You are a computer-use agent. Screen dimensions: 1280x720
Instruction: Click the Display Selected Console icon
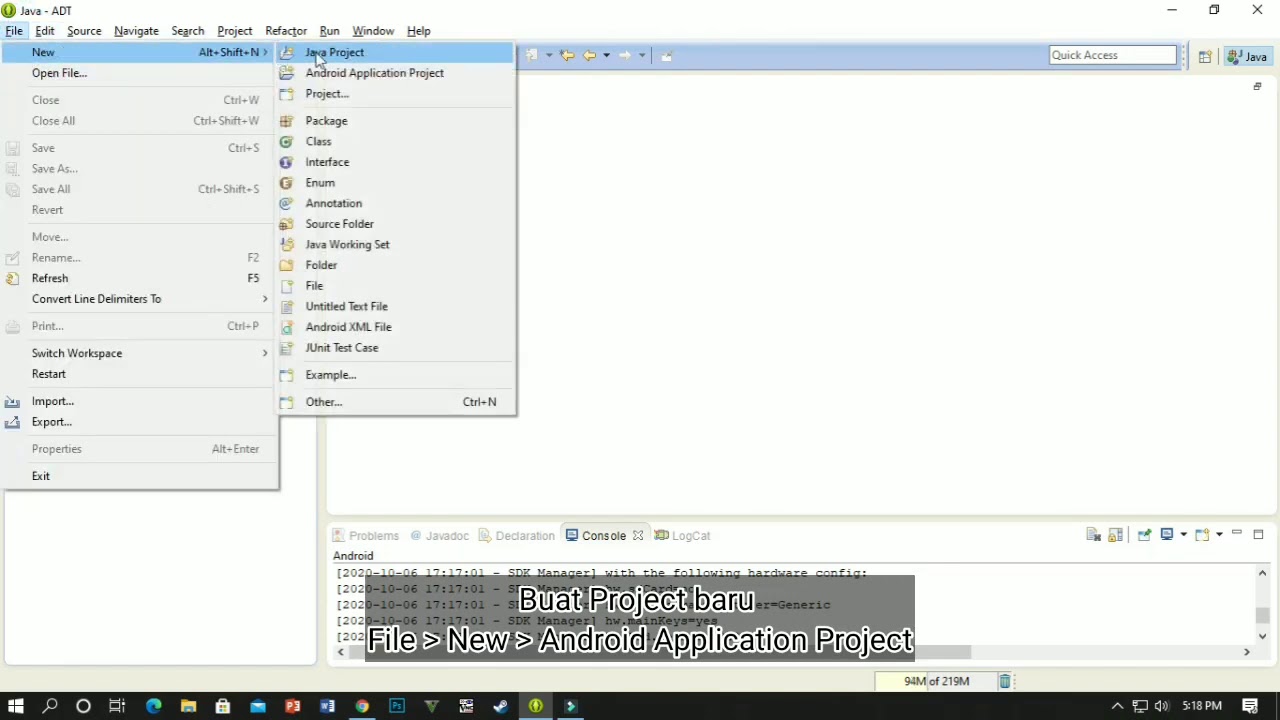point(1166,535)
